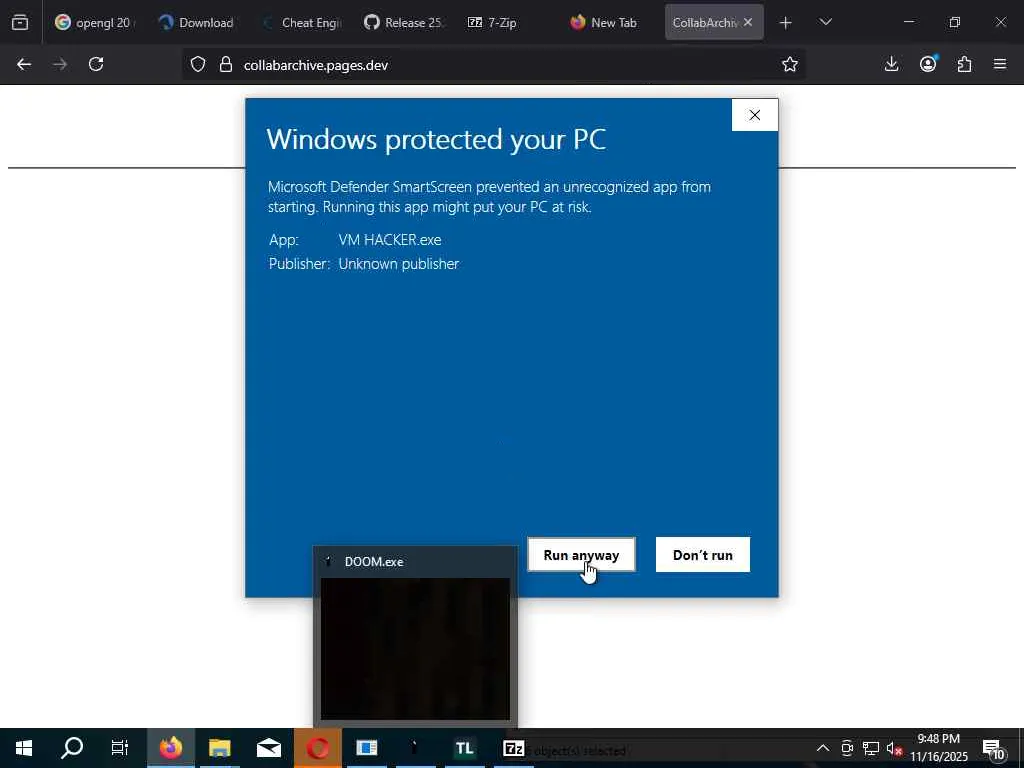
Task: Click the Firefox taskbar icon
Action: coord(170,748)
